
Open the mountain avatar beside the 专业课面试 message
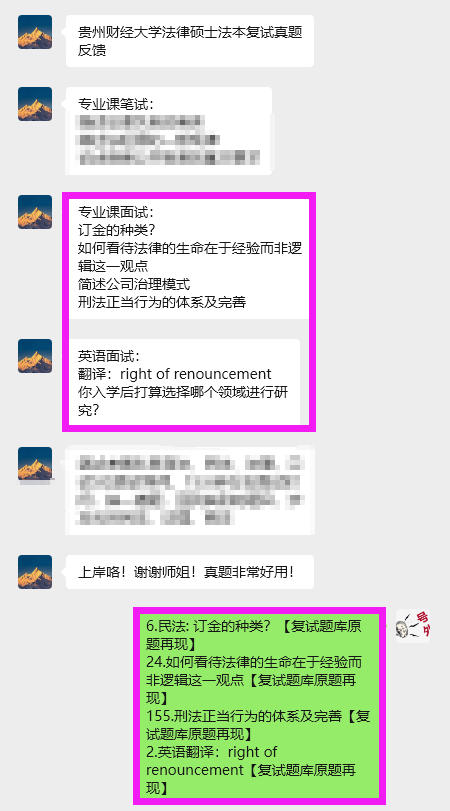[35, 212]
